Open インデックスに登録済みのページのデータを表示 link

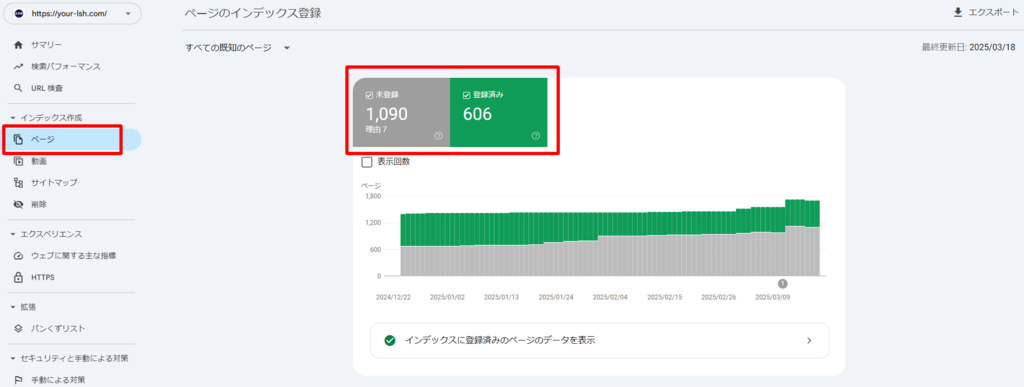[x=600, y=340]
